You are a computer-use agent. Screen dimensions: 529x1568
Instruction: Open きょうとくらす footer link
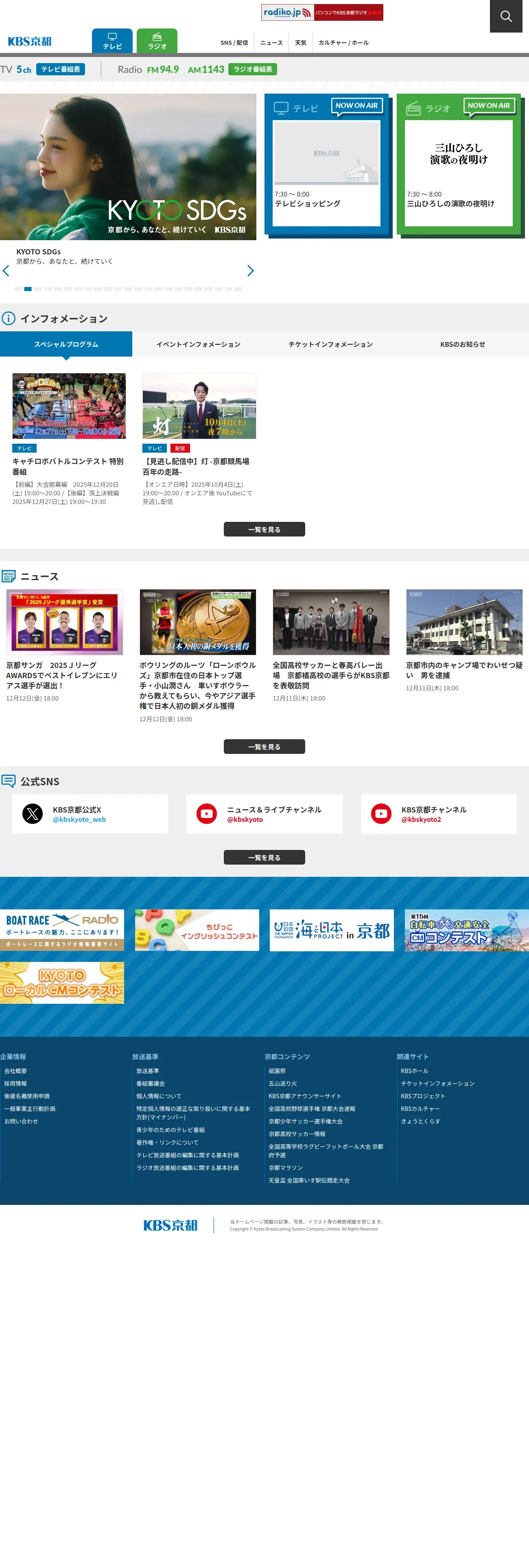[420, 1122]
